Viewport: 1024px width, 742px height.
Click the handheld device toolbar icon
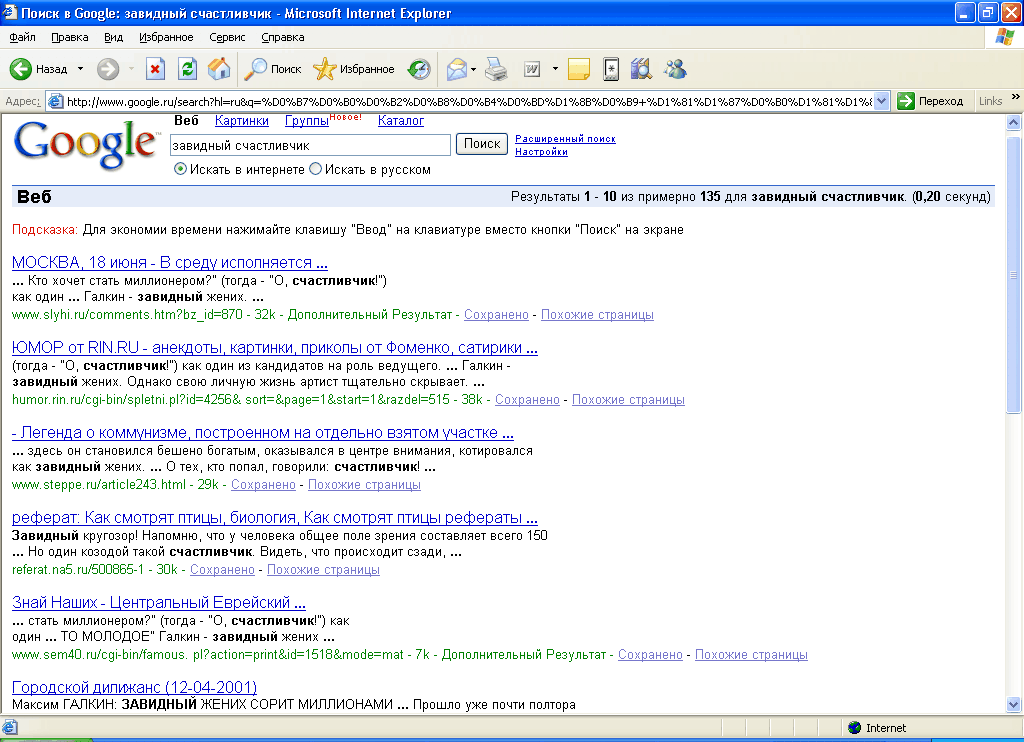611,69
